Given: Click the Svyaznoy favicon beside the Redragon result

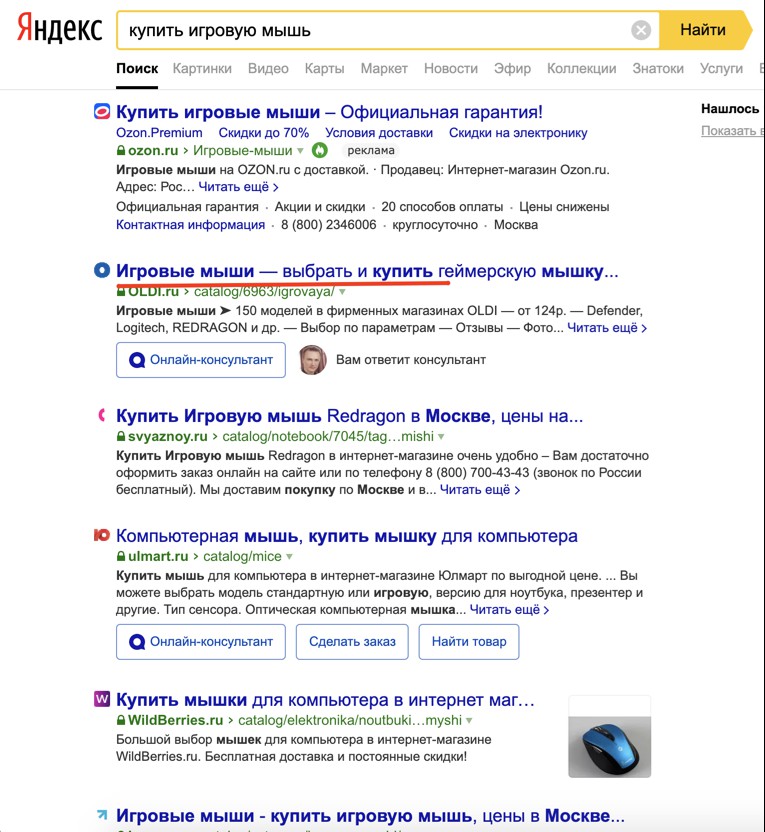Looking at the screenshot, I should pyautogui.click(x=102, y=415).
